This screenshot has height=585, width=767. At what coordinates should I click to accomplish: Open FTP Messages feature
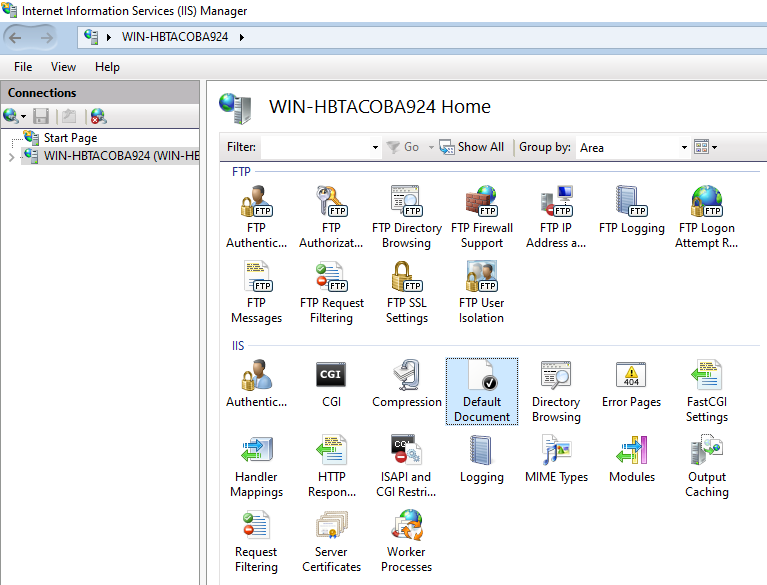point(256,292)
